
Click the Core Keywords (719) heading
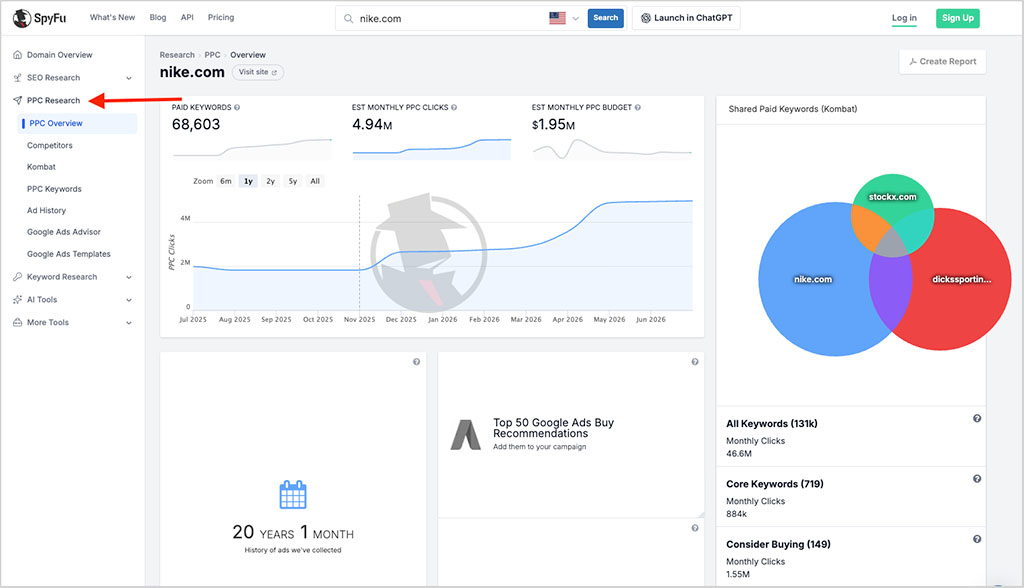point(775,484)
